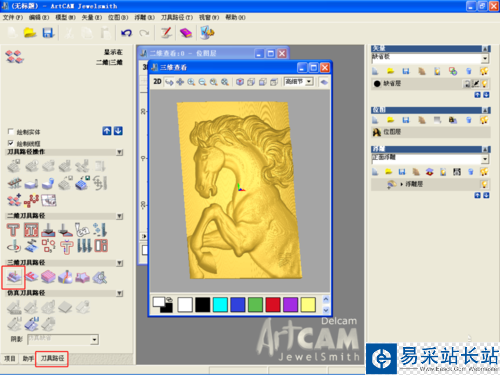Open the last (Help) menu in the menu bar
Screen dimensions: 500x375
tap(235, 17)
